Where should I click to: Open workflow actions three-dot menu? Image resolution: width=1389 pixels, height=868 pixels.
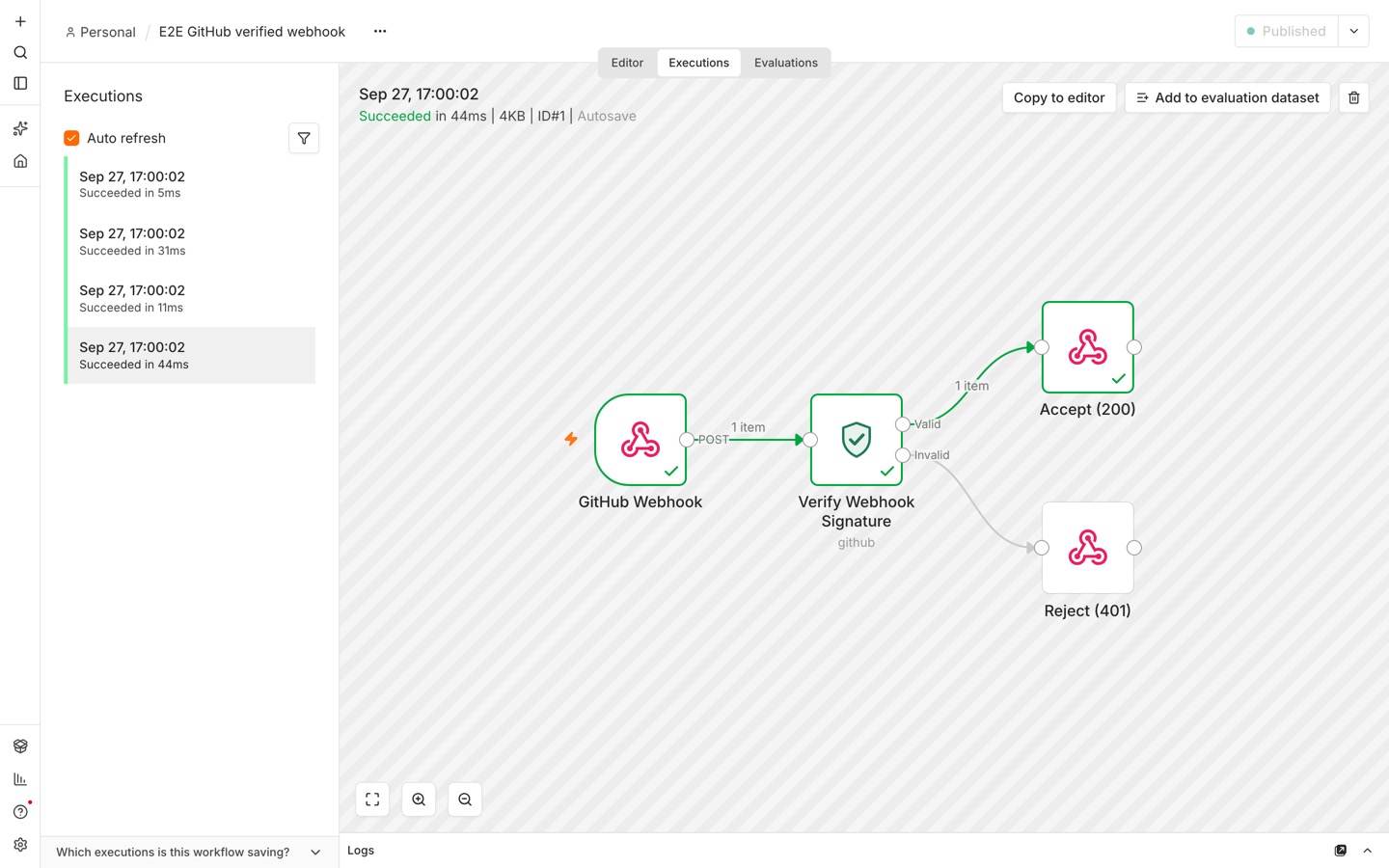click(x=380, y=31)
